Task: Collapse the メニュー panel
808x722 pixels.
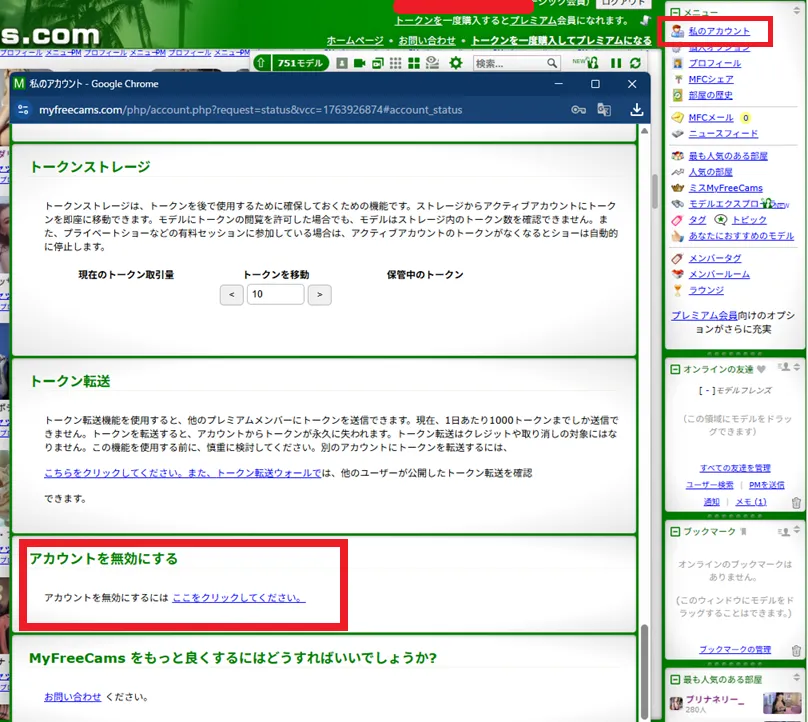Action: pyautogui.click(x=676, y=11)
